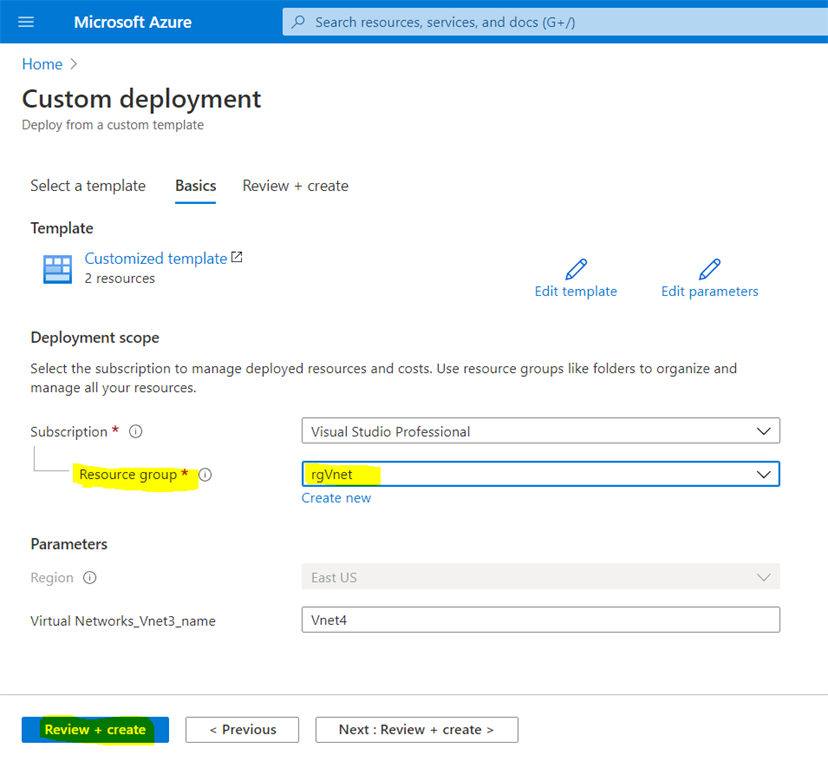Show the Resource group info tooltip icon

pyautogui.click(x=205, y=475)
